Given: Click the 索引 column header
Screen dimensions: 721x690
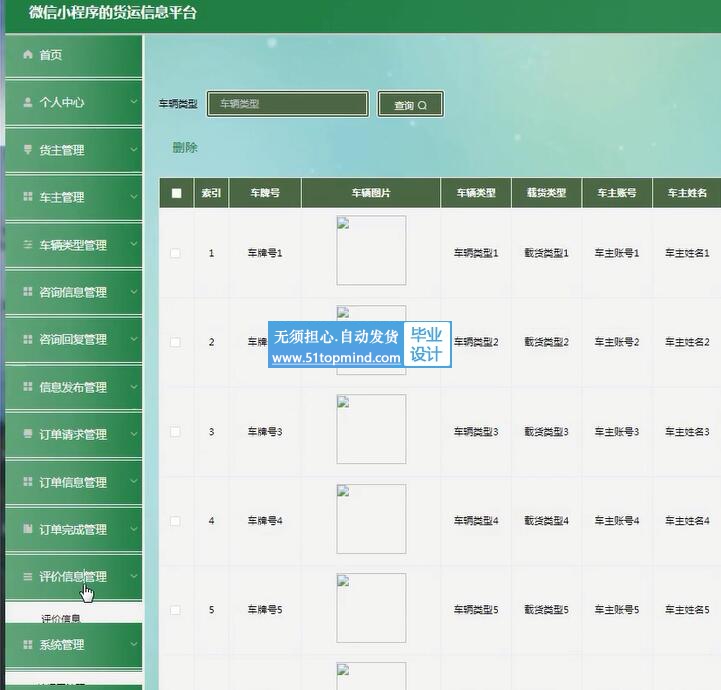Looking at the screenshot, I should (211, 193).
